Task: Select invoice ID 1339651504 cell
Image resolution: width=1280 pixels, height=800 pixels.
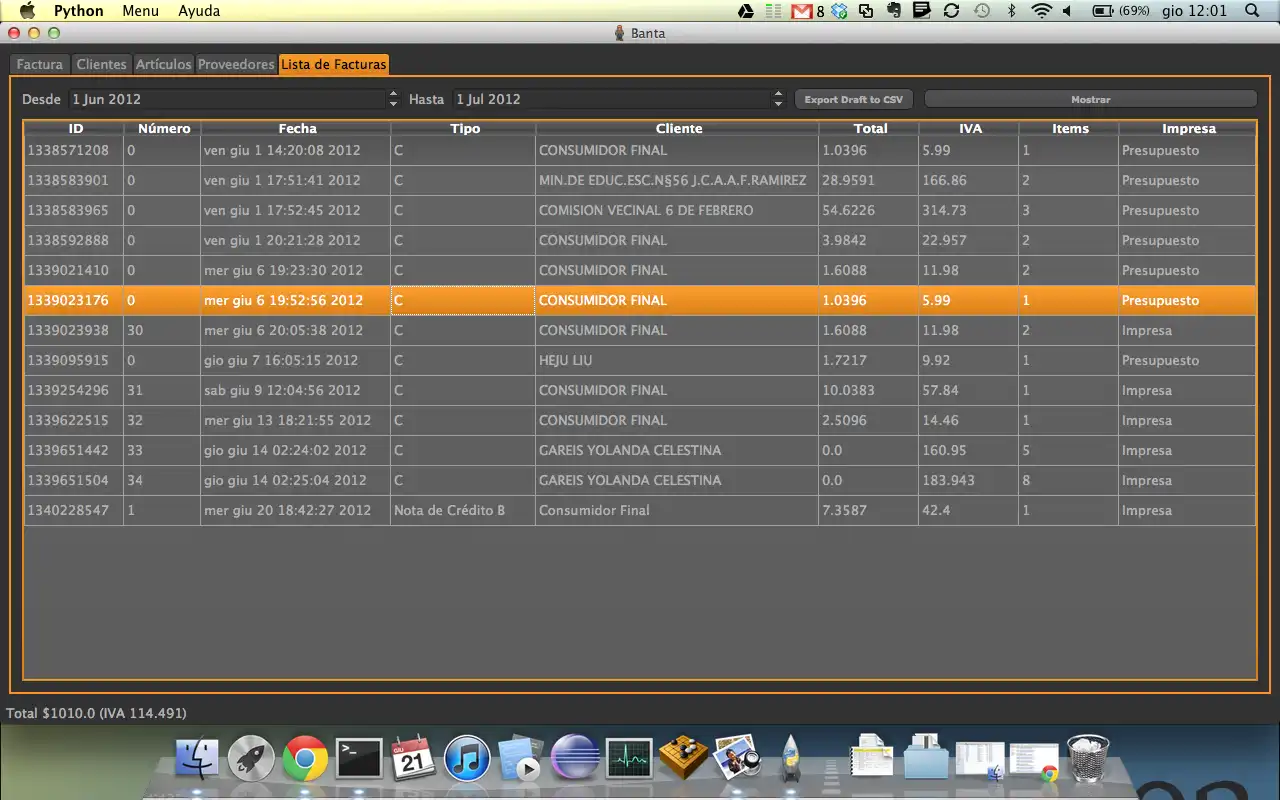Action: (74, 480)
